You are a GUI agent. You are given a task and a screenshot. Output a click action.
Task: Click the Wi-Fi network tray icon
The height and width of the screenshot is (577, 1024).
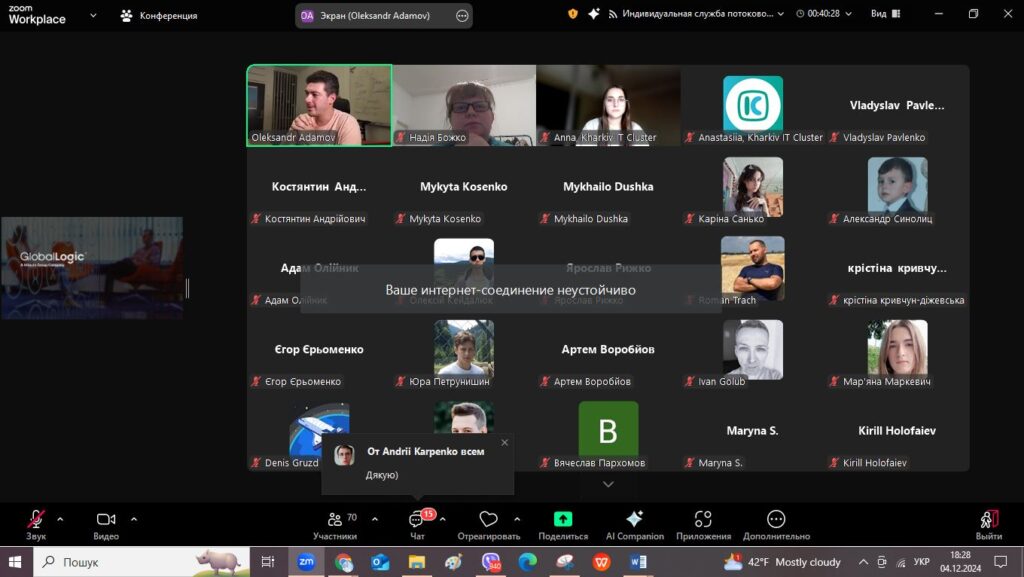(901, 562)
